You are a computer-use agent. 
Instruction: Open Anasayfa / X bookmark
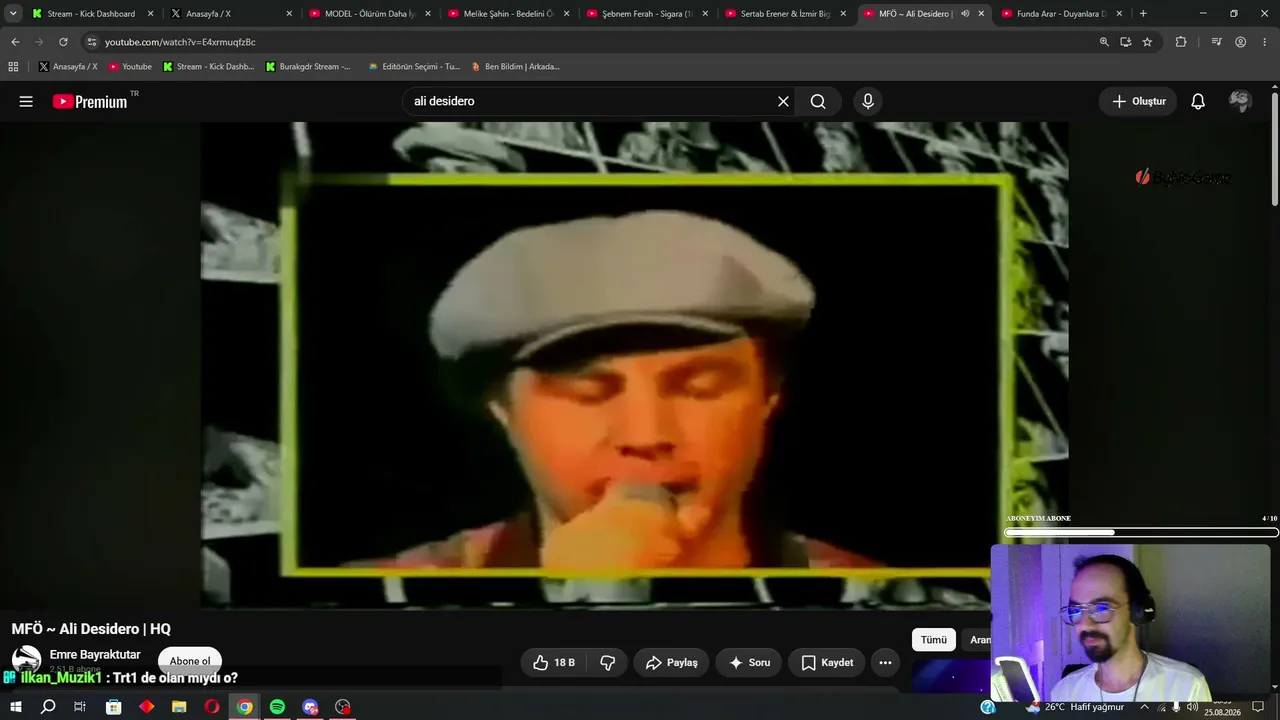pos(68,67)
